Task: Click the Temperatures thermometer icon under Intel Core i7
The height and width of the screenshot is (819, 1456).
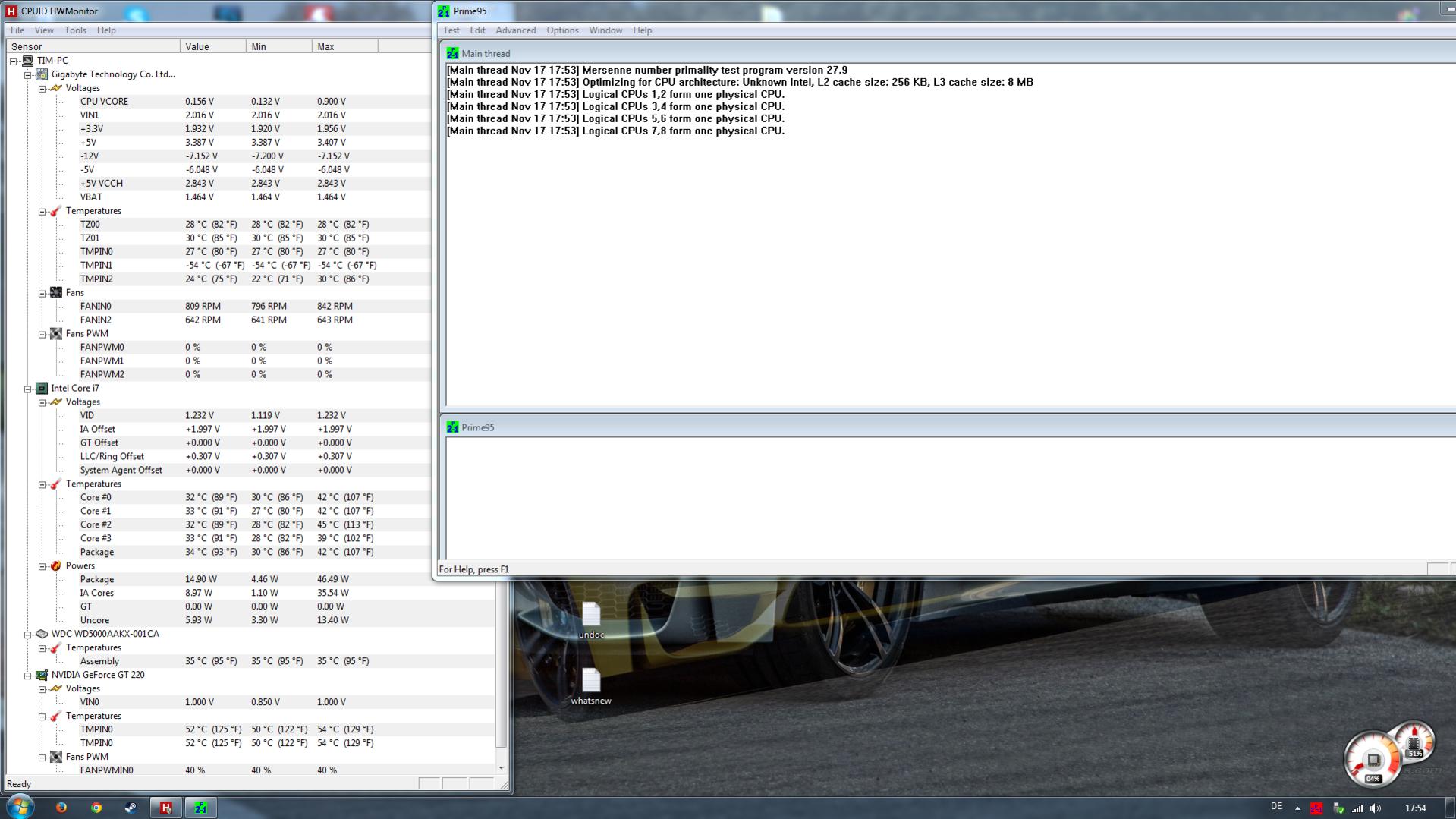Action: pos(56,484)
